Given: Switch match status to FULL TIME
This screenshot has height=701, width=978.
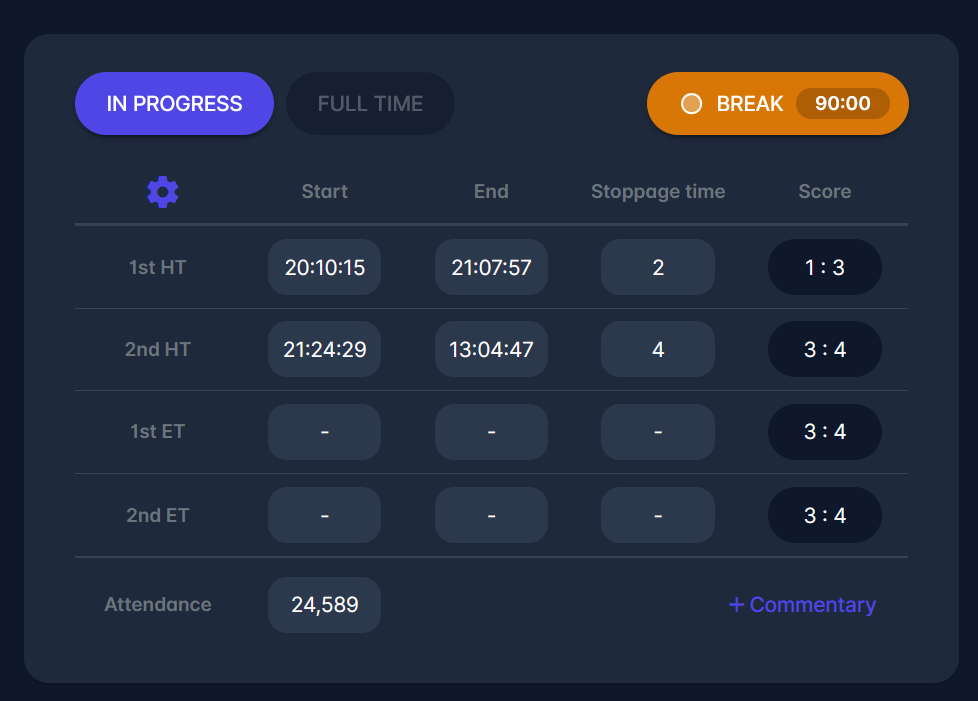Looking at the screenshot, I should [370, 104].
